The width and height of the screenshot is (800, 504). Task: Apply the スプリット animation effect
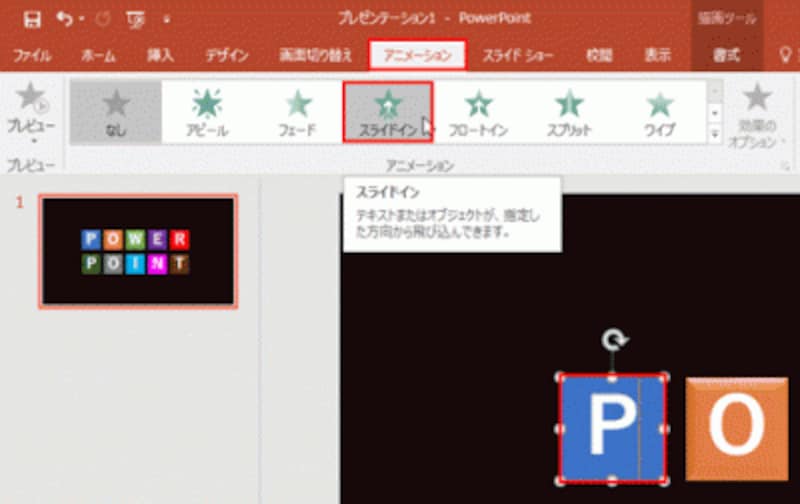[569, 112]
